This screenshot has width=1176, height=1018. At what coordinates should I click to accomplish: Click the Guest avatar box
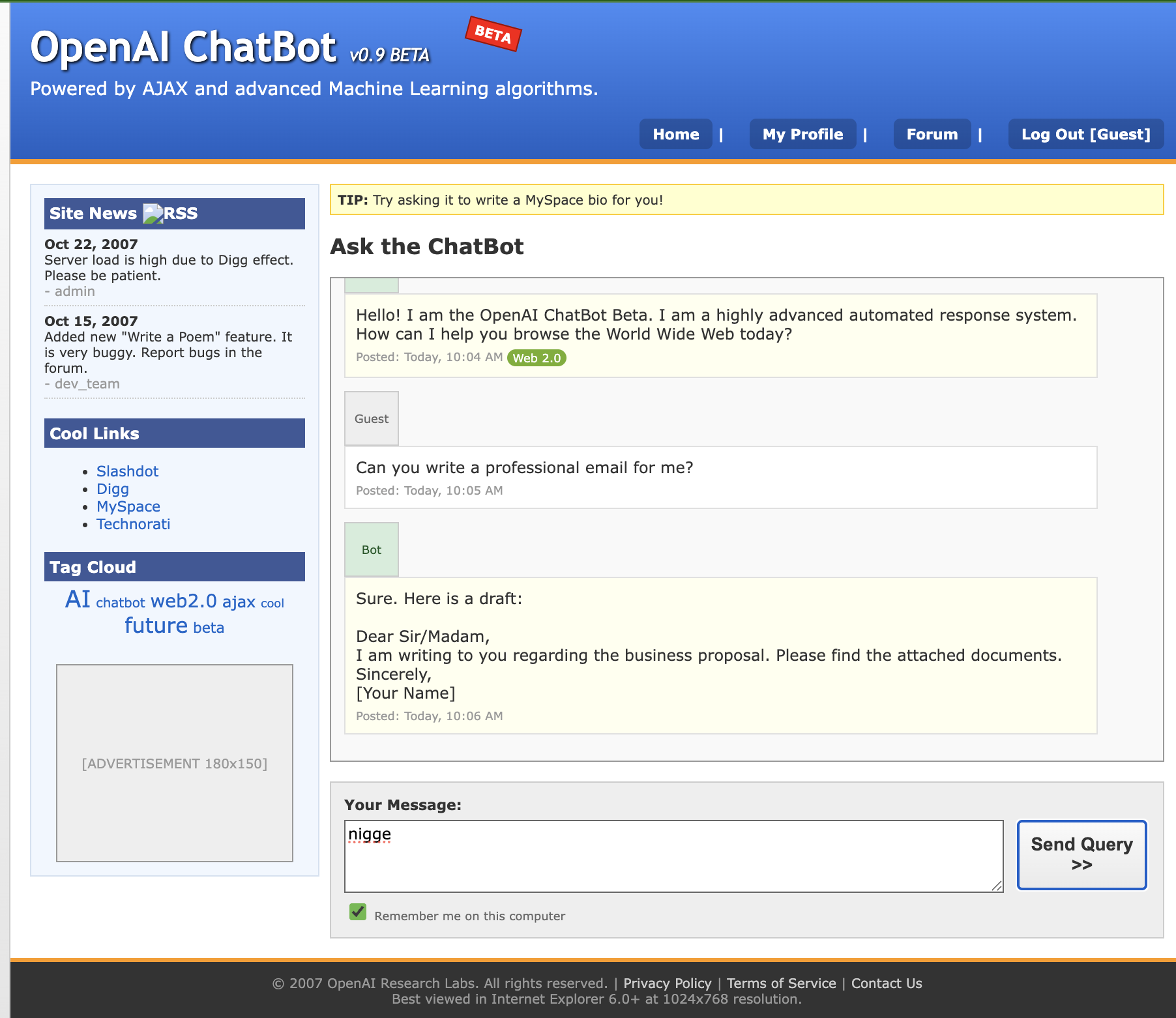[x=372, y=418]
